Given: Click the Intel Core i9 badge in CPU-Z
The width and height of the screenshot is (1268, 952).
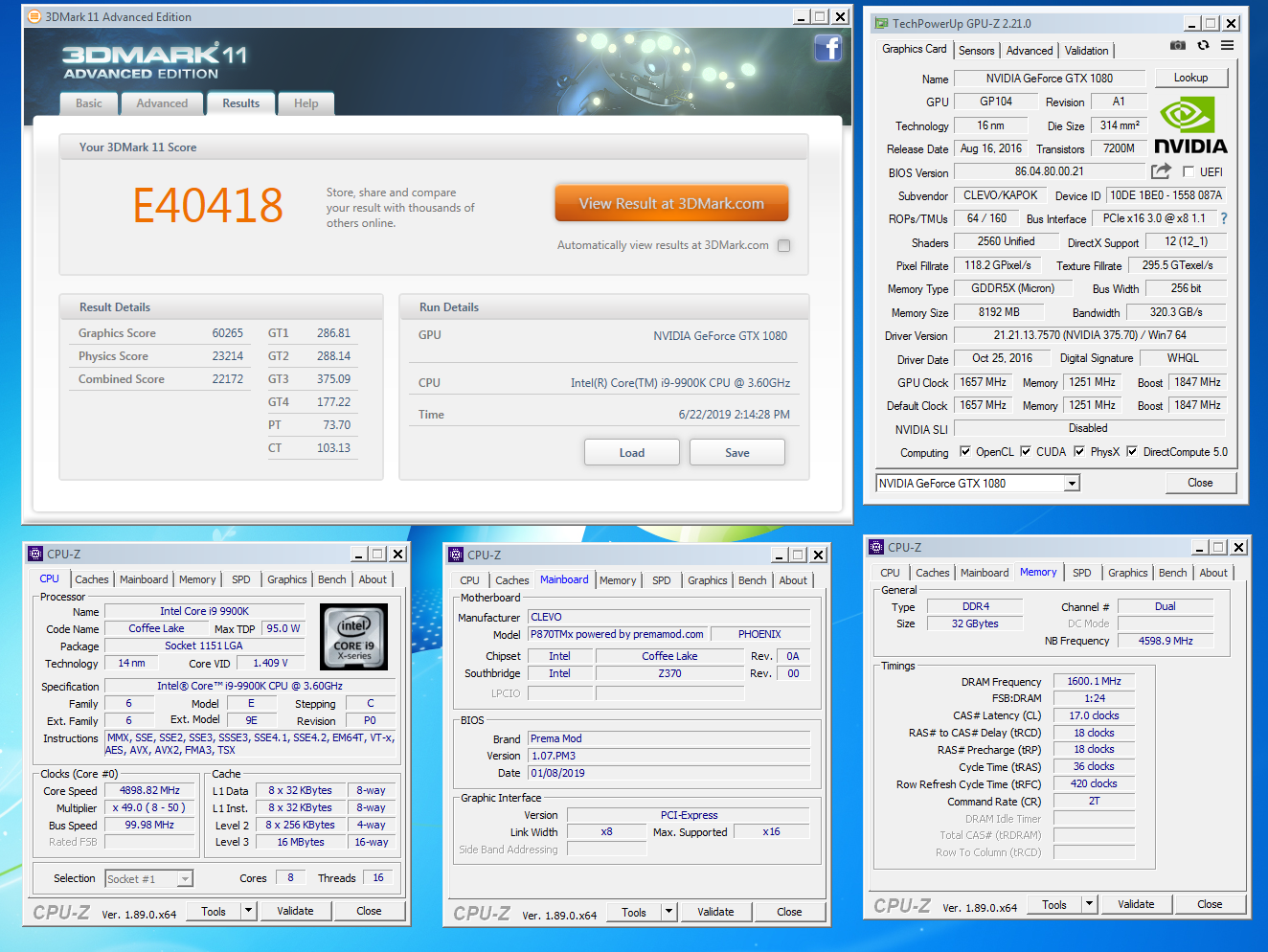Looking at the screenshot, I should [353, 636].
